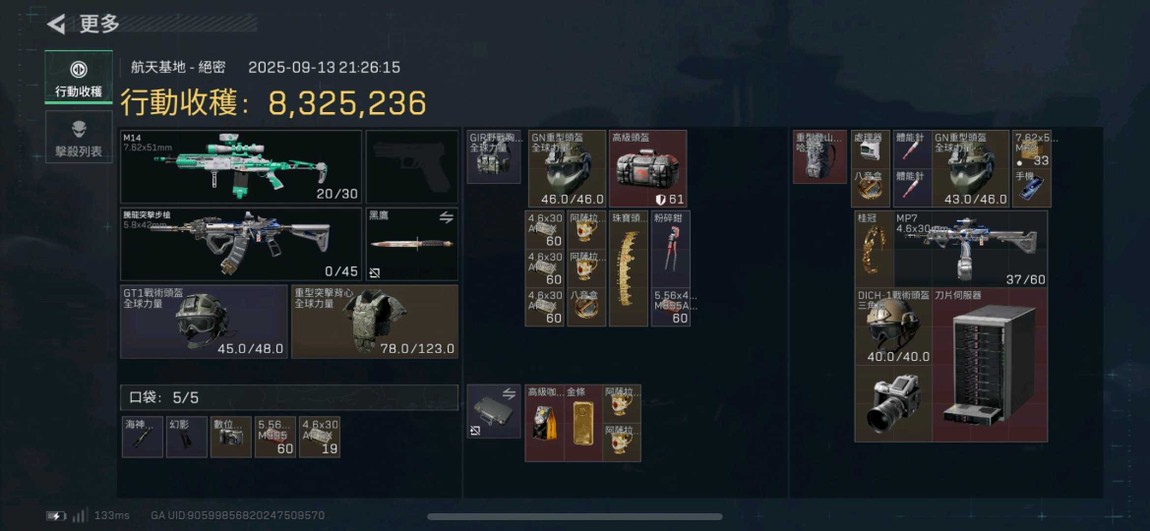Select the M14 rifle slot
Image resolution: width=1150 pixels, height=531 pixels.
pyautogui.click(x=241, y=167)
